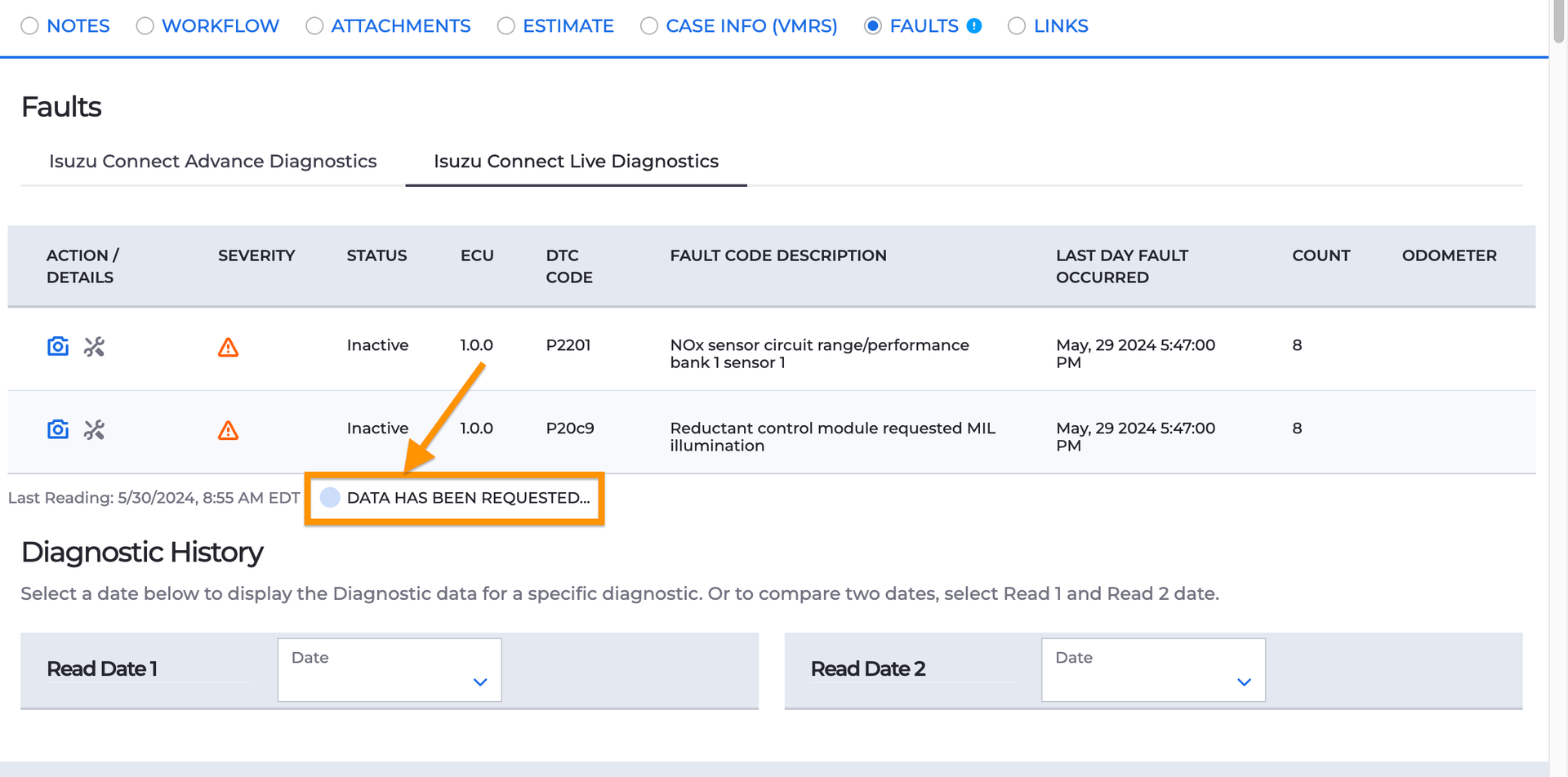Screen dimensions: 1568x777
Task: Select the NOTES radio option
Action: coord(30,26)
